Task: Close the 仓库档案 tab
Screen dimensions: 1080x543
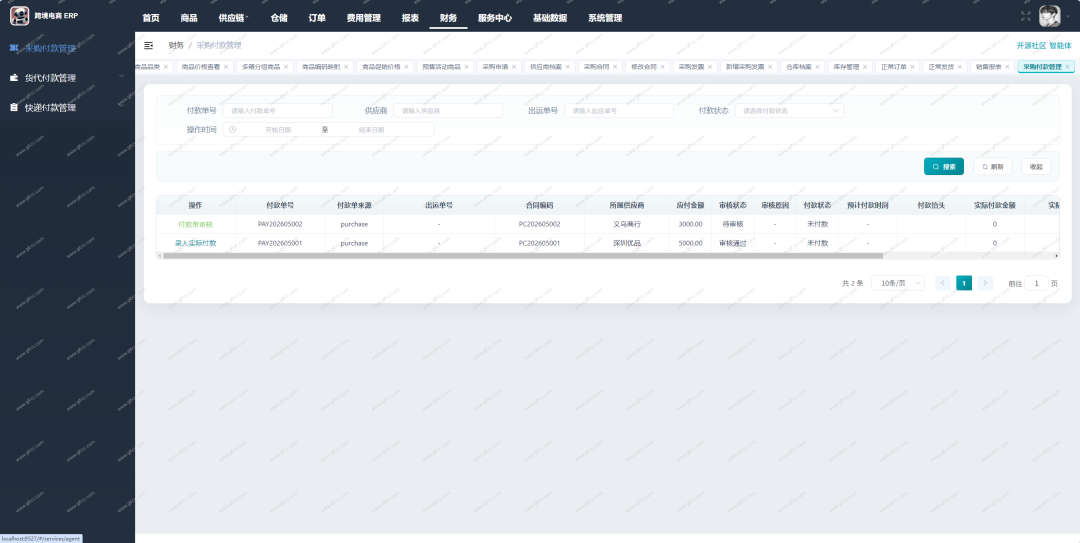Action: click(x=818, y=67)
